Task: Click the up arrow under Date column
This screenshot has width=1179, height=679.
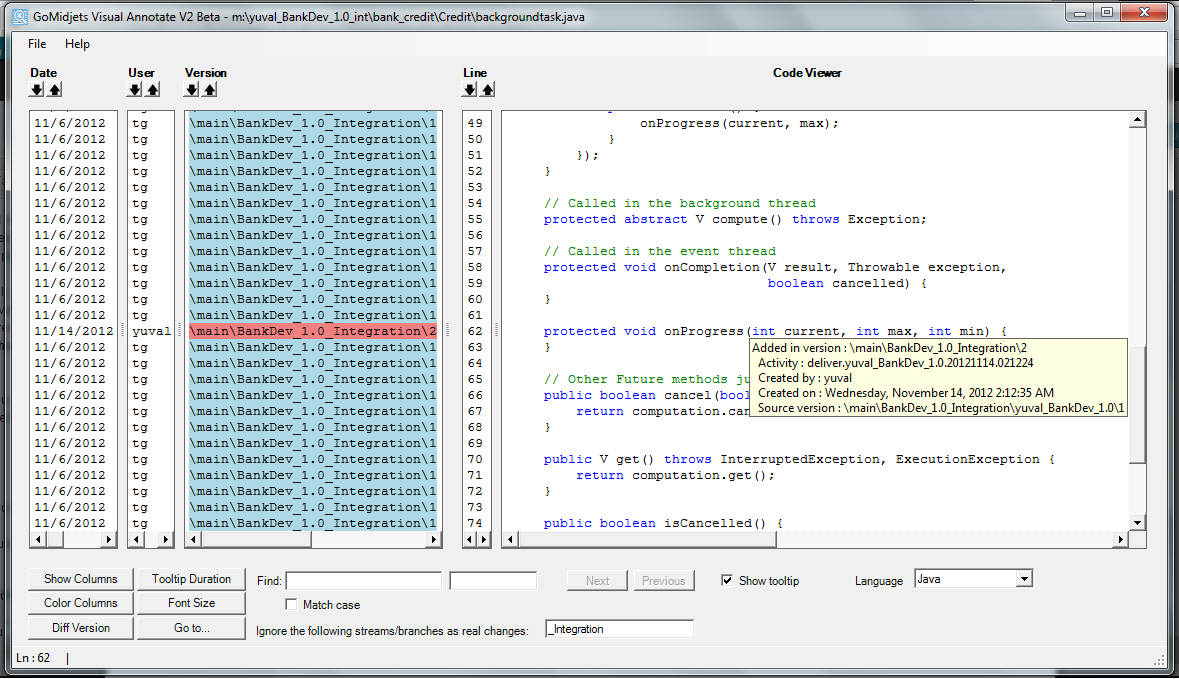Action: coord(54,90)
